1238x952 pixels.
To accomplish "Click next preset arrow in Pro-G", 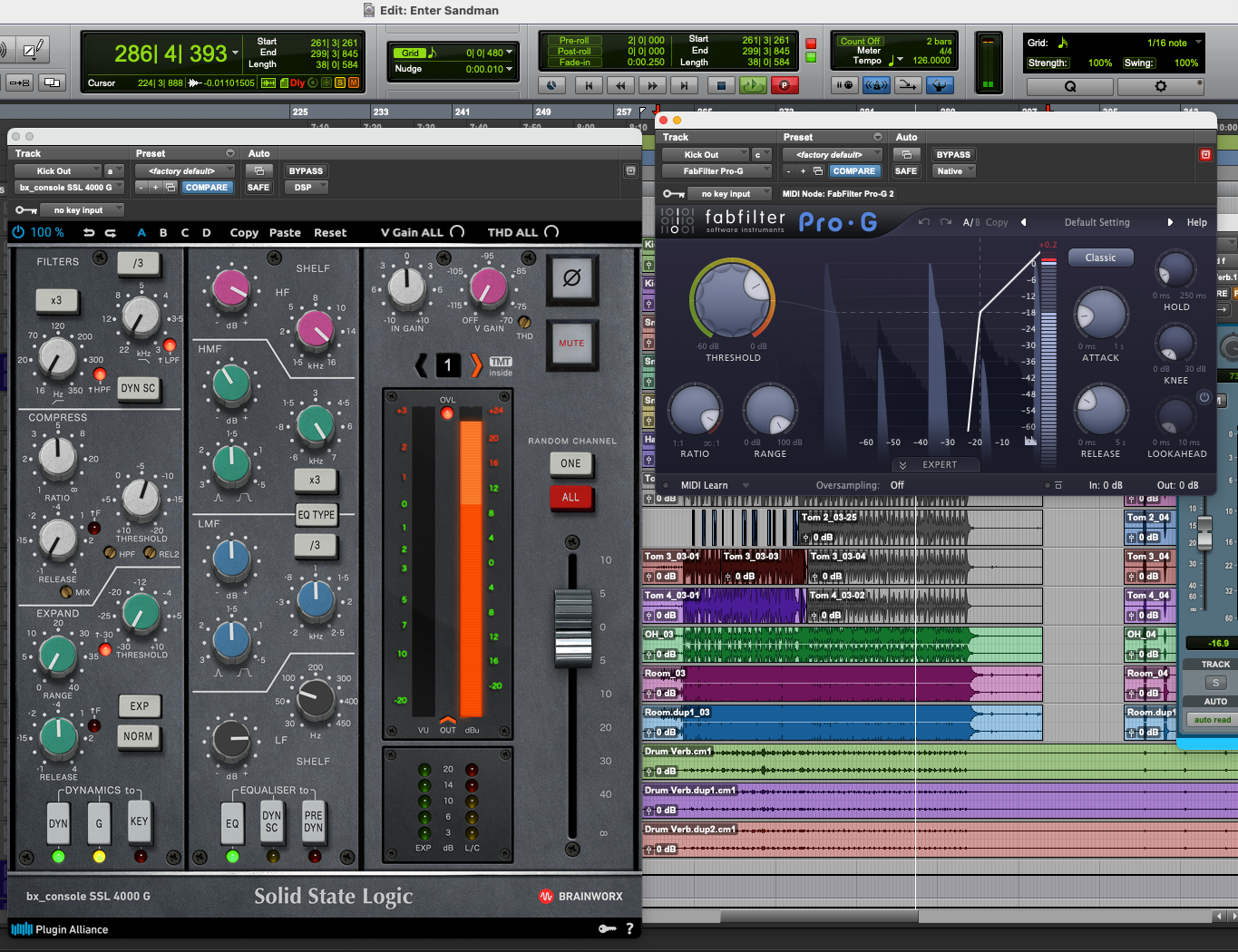I will tap(1170, 222).
